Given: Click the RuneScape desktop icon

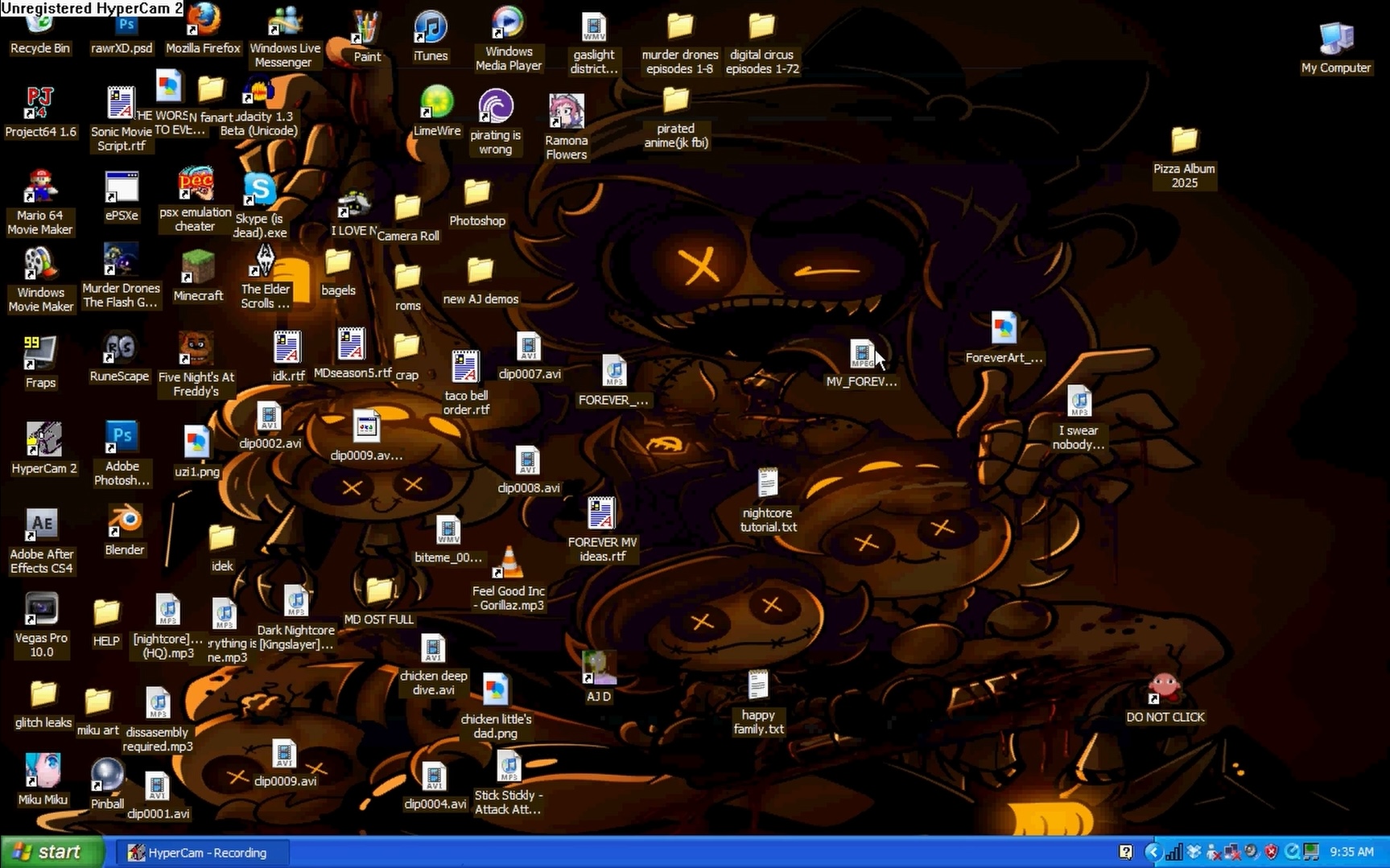Looking at the screenshot, I should pyautogui.click(x=120, y=352).
